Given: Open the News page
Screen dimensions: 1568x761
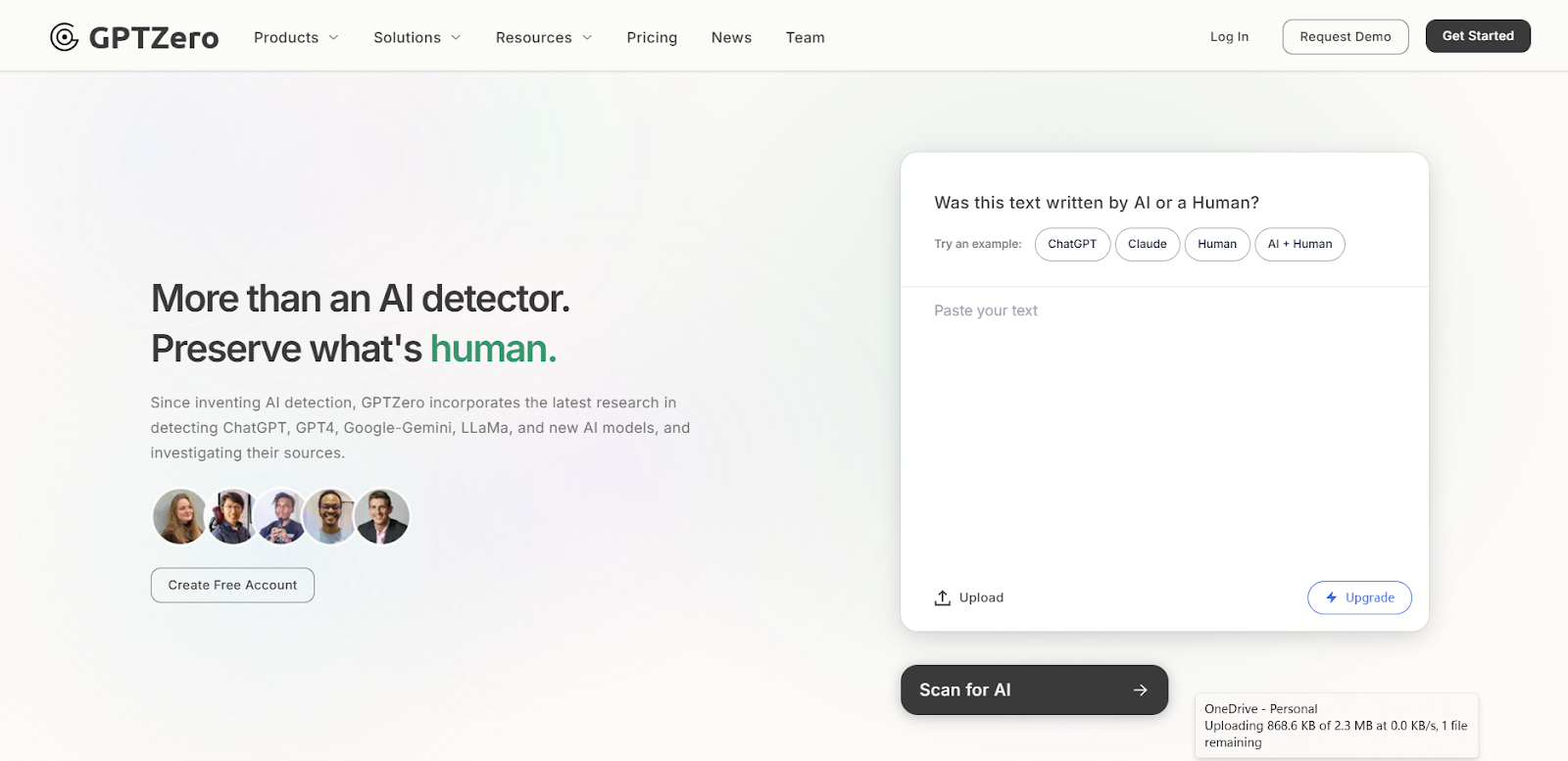Looking at the screenshot, I should pyautogui.click(x=731, y=37).
